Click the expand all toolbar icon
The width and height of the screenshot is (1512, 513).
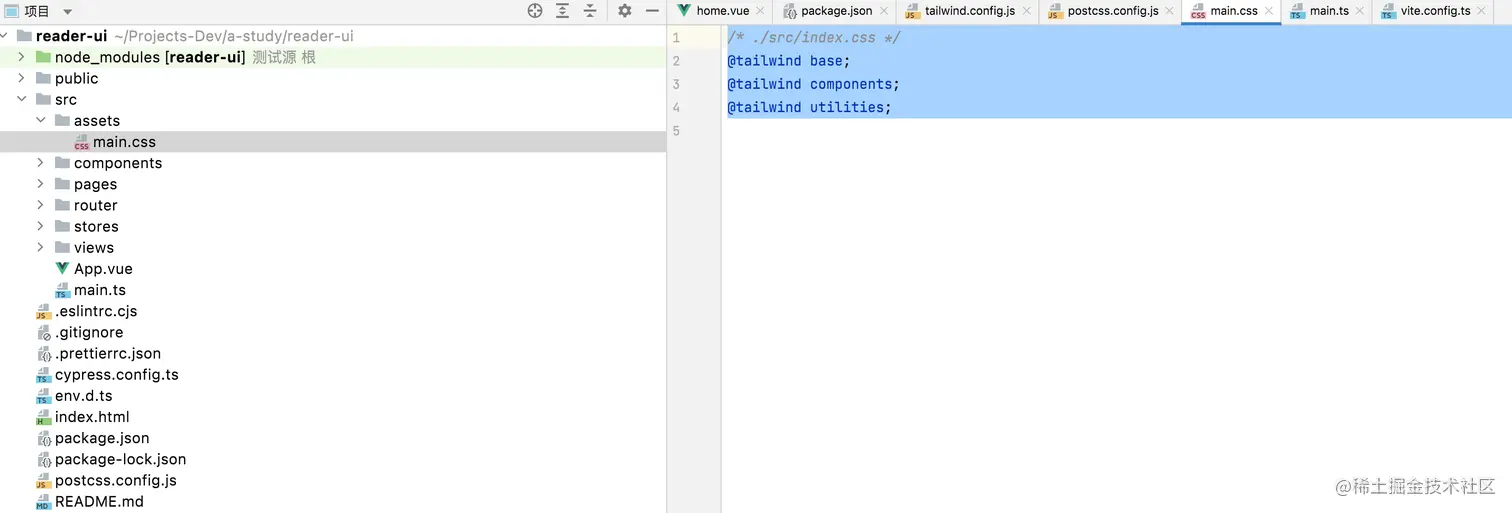click(x=563, y=11)
